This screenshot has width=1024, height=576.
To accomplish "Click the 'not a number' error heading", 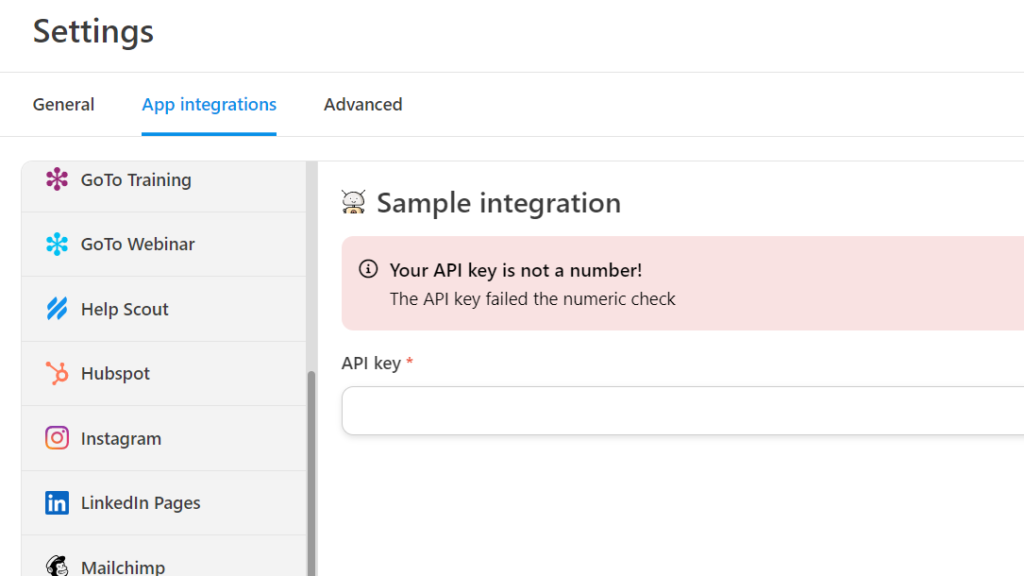I will coord(515,270).
